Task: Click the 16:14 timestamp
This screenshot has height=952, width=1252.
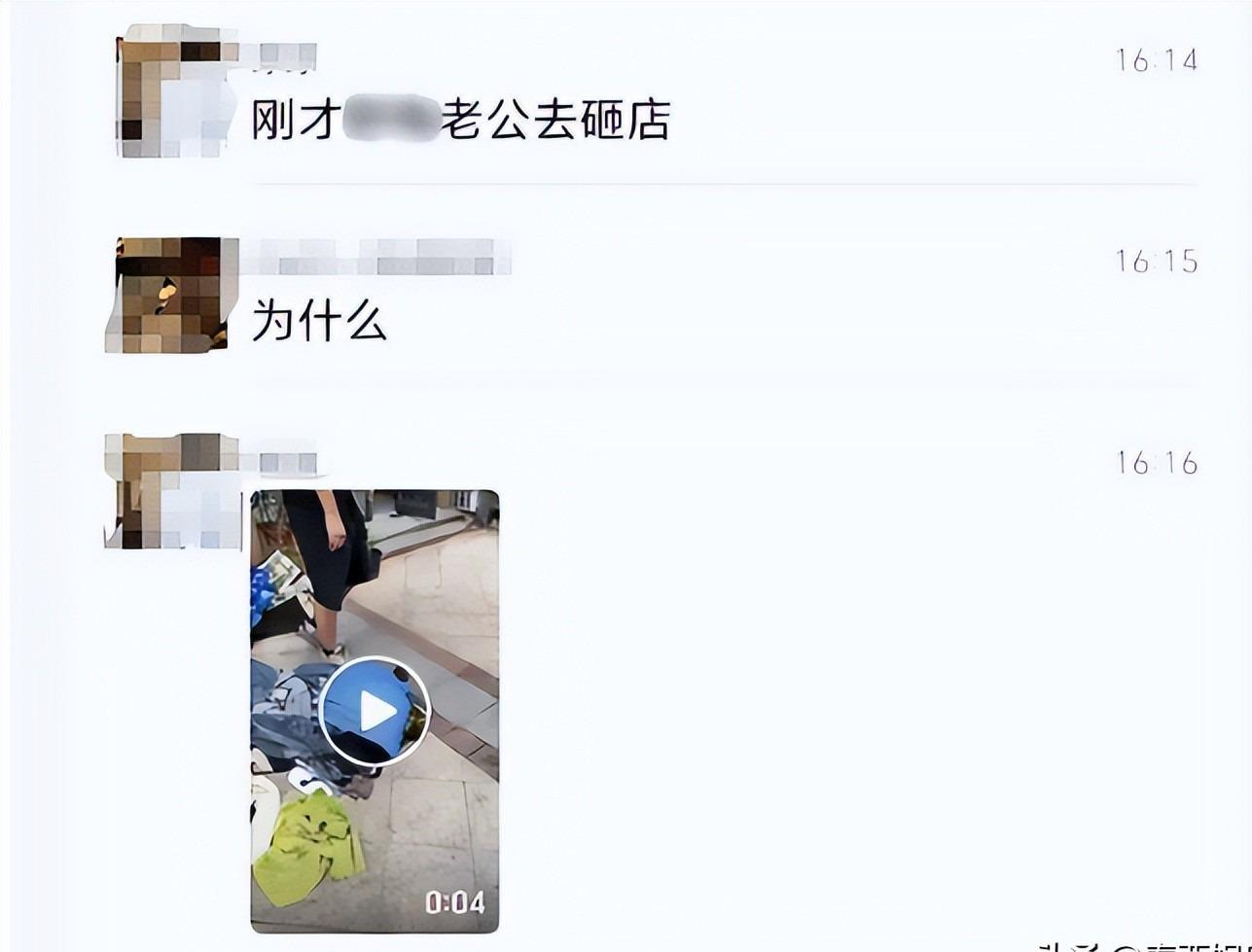Action: pyautogui.click(x=1156, y=61)
